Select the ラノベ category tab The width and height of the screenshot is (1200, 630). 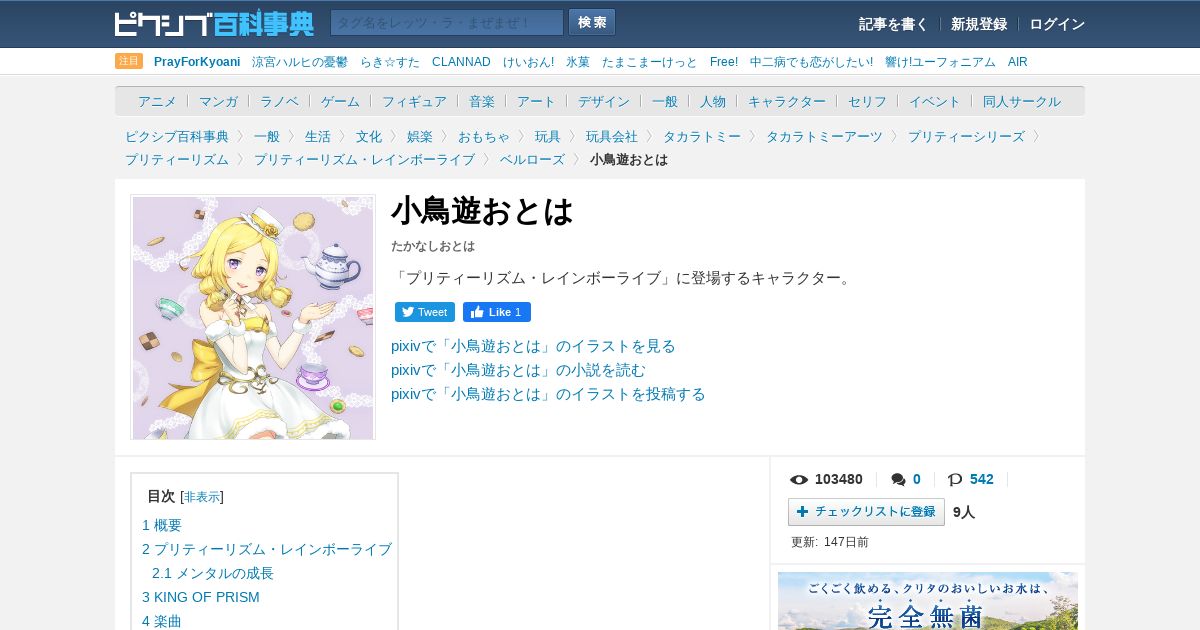tap(279, 101)
